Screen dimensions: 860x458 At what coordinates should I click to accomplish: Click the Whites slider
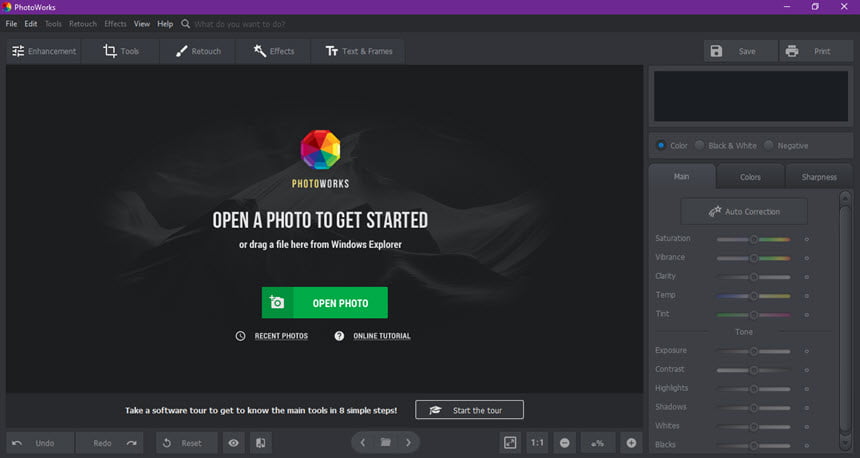(x=754, y=427)
